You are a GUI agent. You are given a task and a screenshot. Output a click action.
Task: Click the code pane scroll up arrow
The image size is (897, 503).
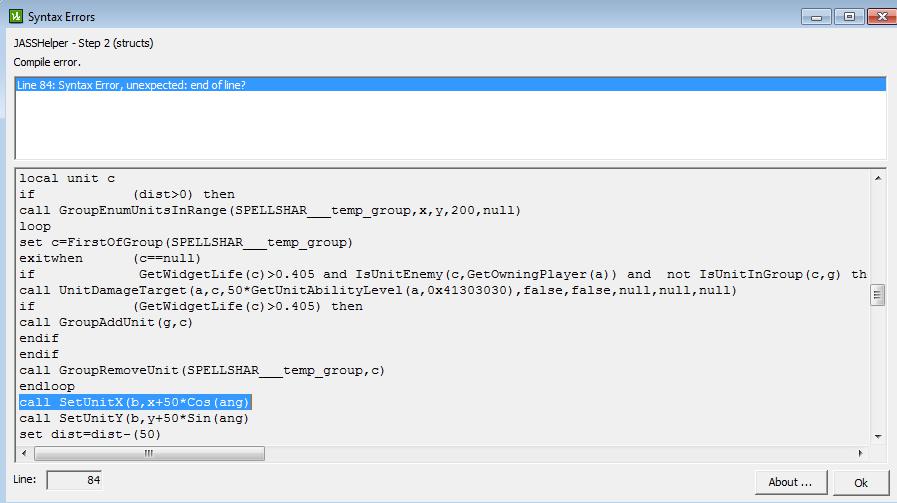click(878, 178)
